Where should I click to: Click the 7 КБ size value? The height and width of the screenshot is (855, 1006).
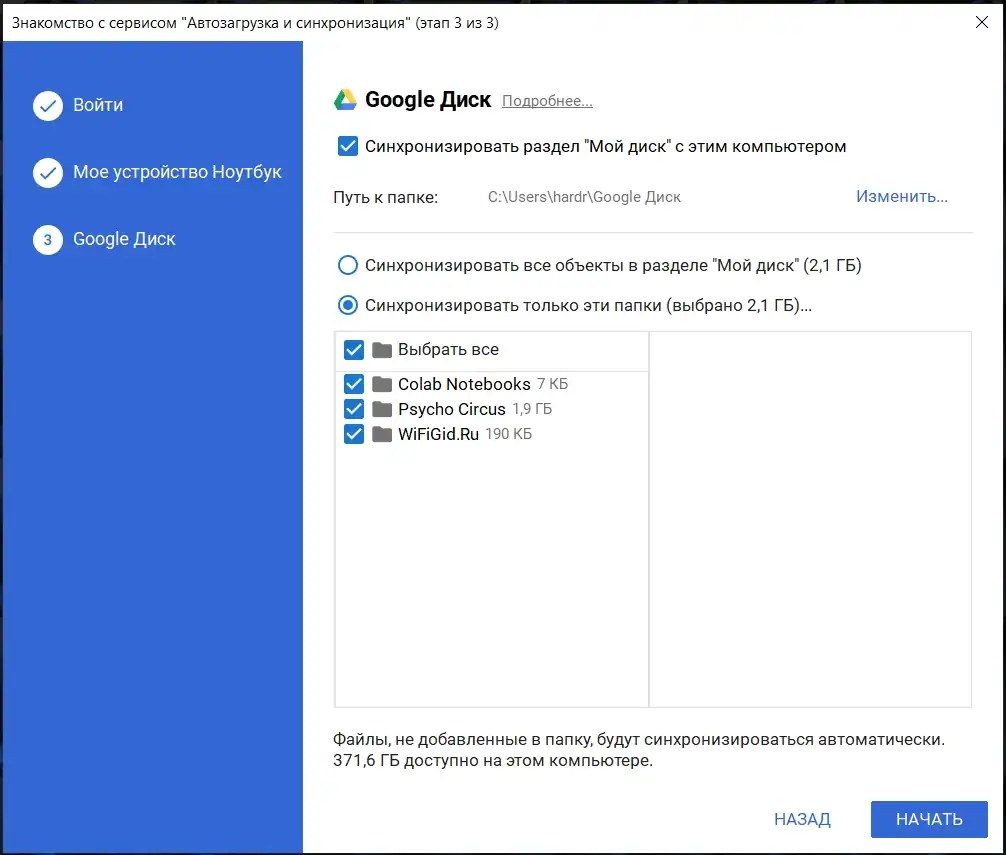552,384
